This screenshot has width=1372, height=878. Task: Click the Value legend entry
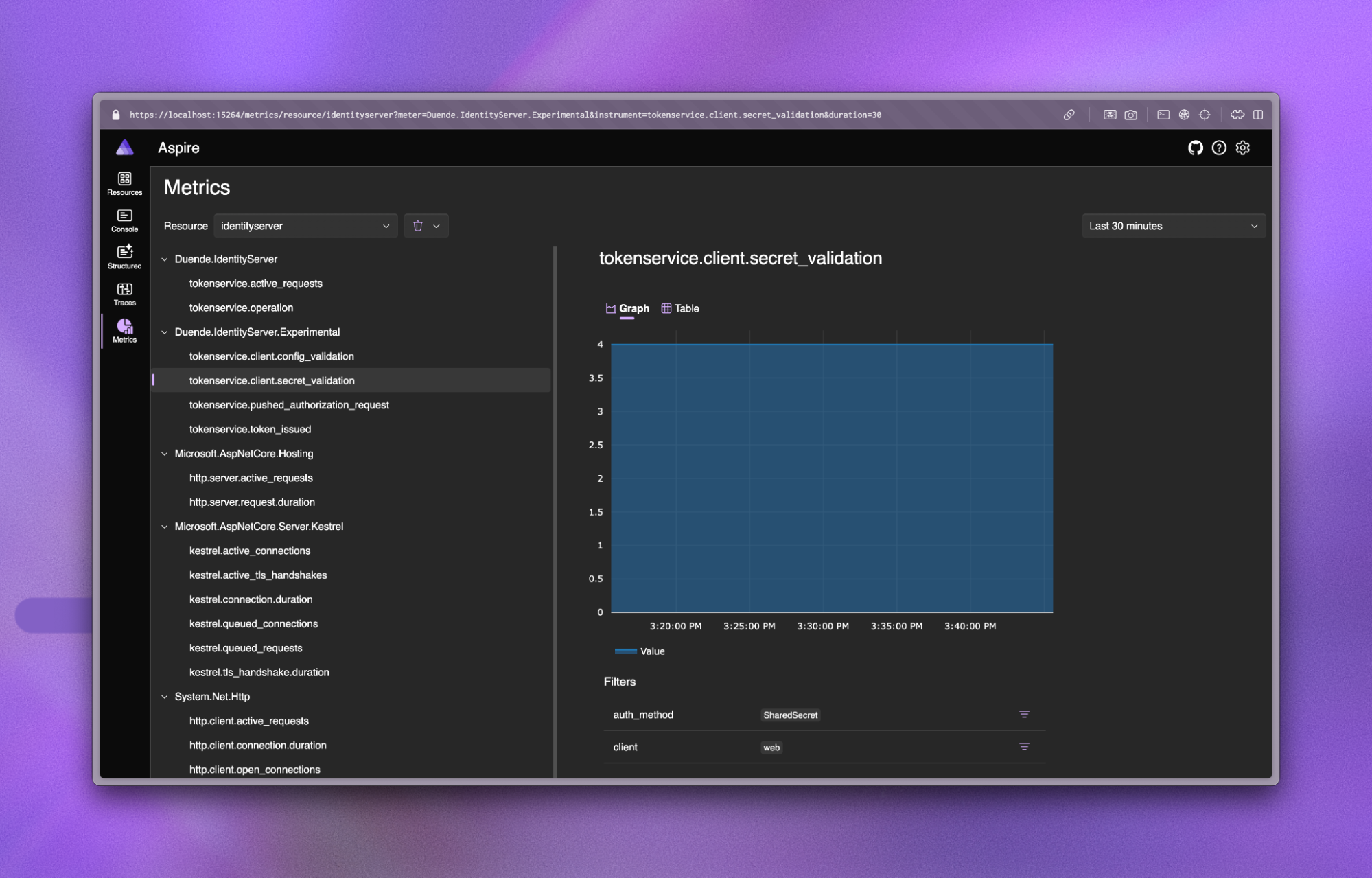click(640, 651)
